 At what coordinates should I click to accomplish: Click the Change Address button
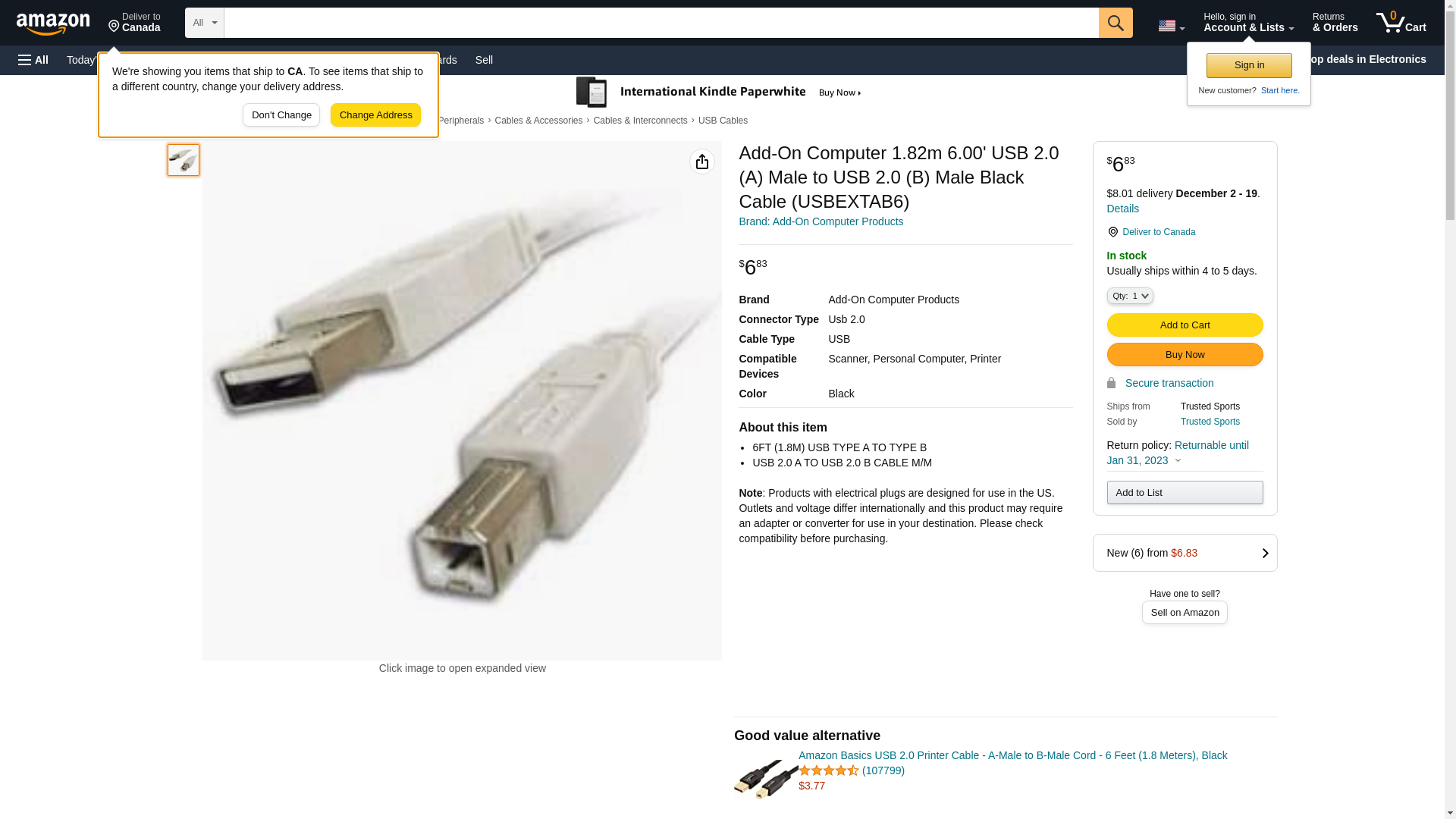(x=375, y=115)
